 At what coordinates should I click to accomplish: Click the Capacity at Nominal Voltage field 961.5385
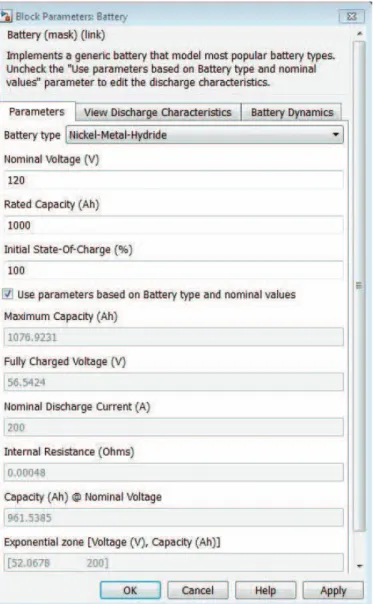pos(173,517)
